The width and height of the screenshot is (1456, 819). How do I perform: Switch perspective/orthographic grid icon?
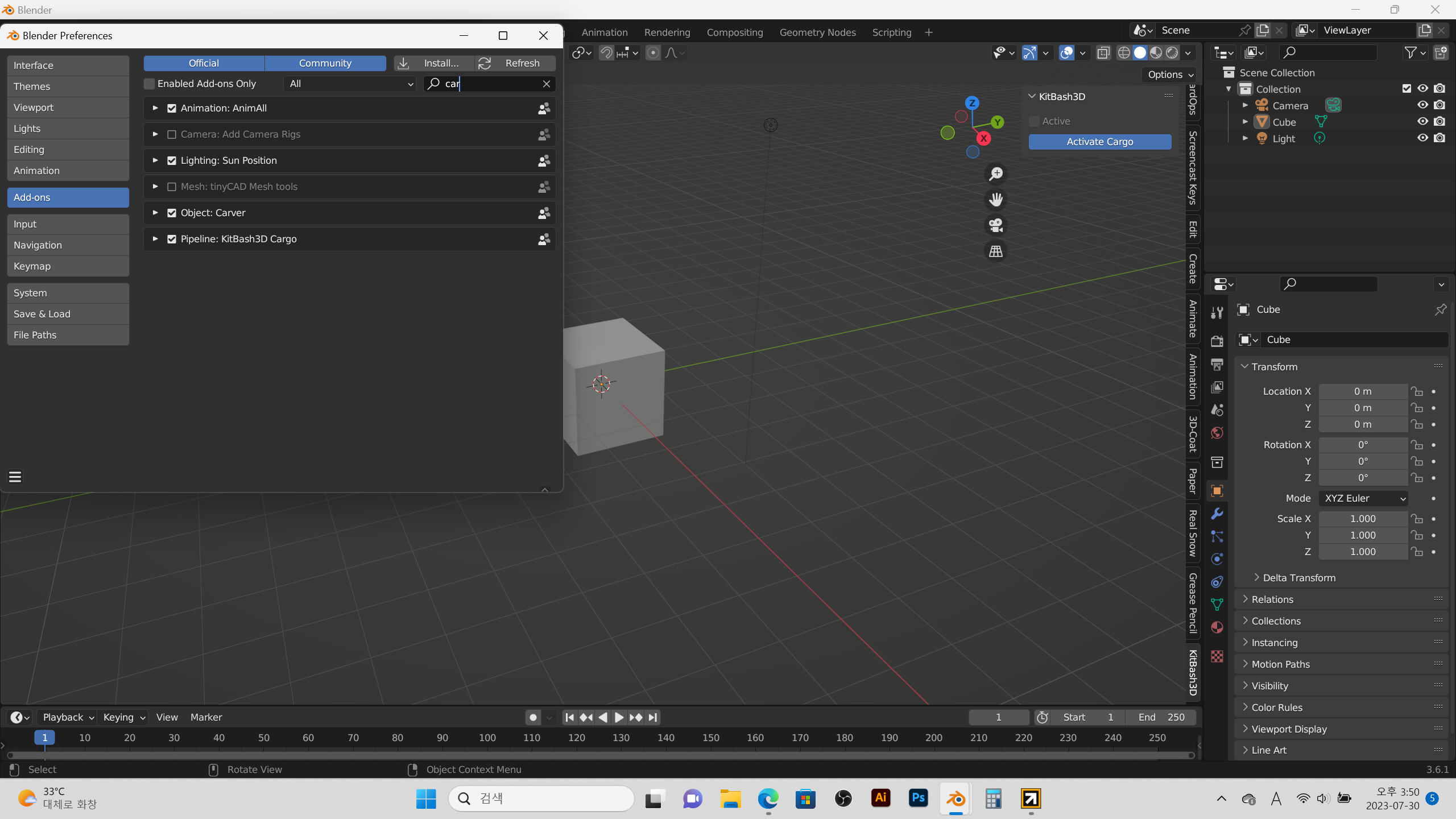[x=996, y=251]
